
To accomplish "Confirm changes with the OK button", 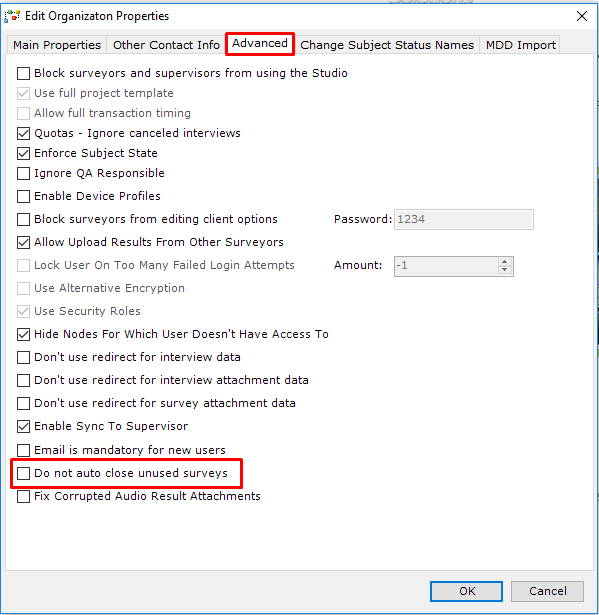I will click(x=466, y=591).
